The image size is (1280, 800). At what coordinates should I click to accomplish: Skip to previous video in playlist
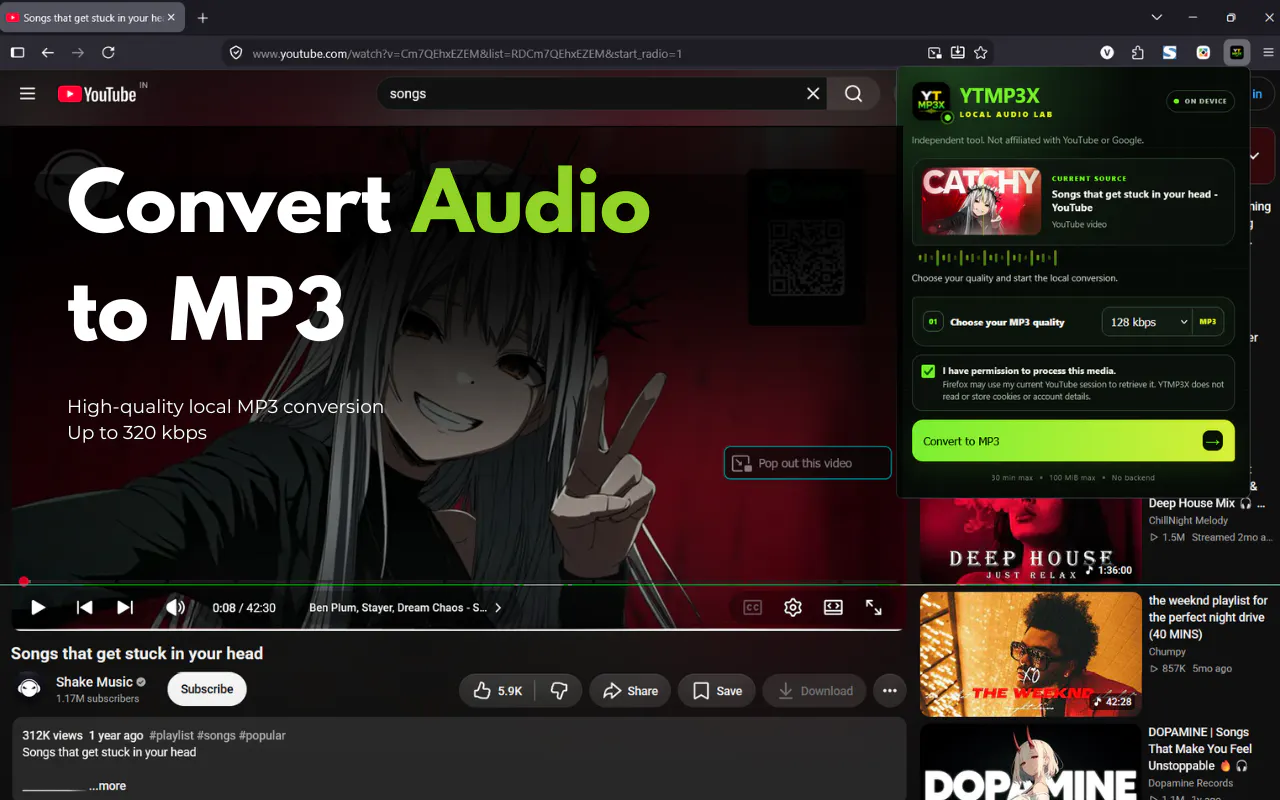[85, 607]
